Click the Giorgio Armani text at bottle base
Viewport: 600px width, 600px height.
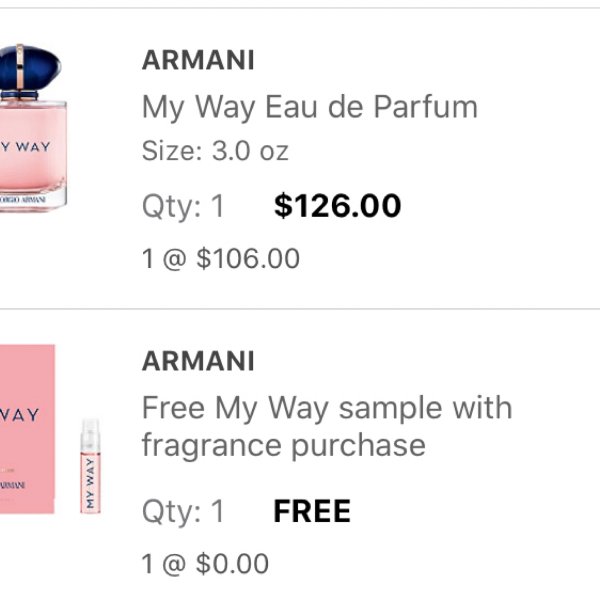[x=23, y=199]
